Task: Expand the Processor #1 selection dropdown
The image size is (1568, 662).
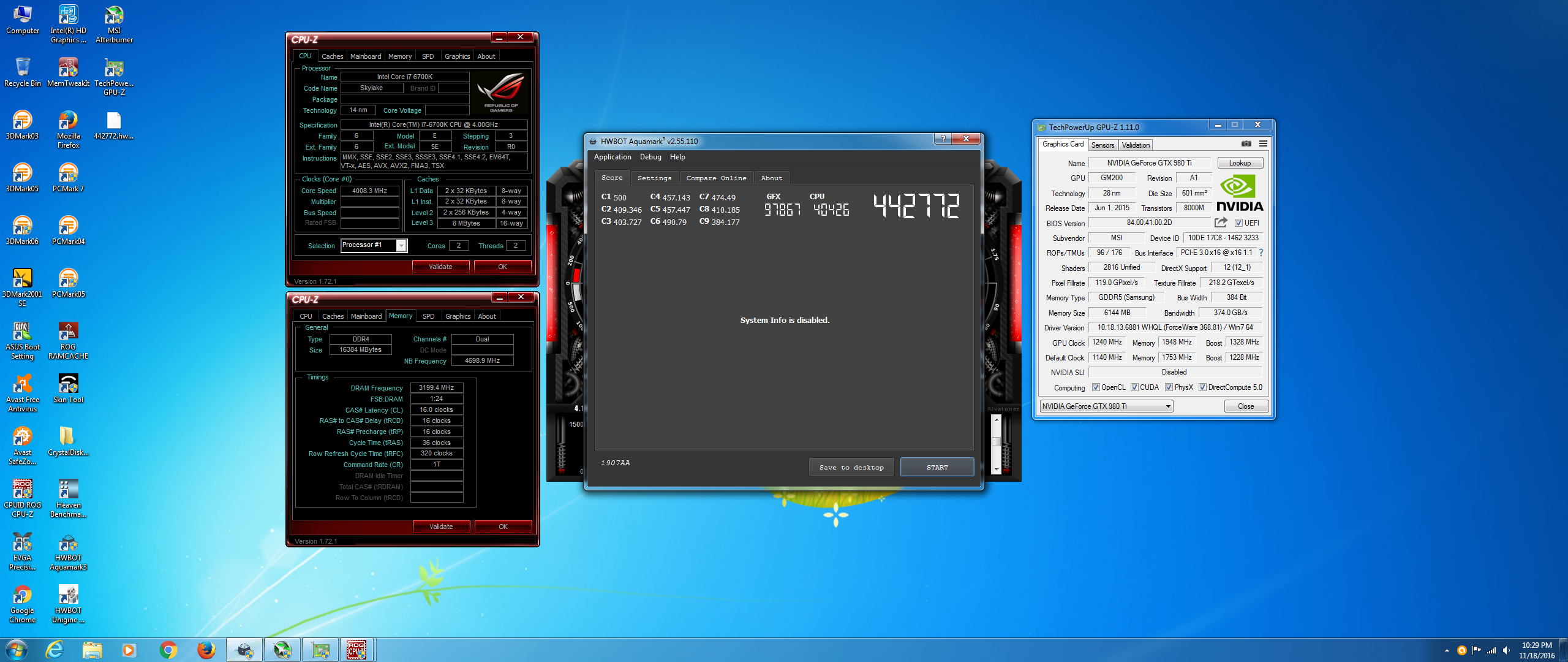Action: pos(401,245)
